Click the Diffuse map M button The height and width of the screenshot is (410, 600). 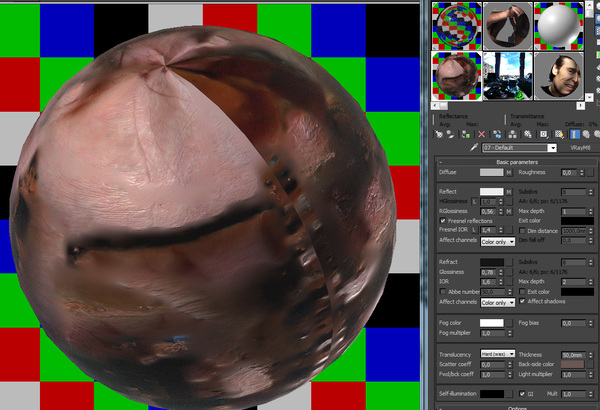[510, 172]
